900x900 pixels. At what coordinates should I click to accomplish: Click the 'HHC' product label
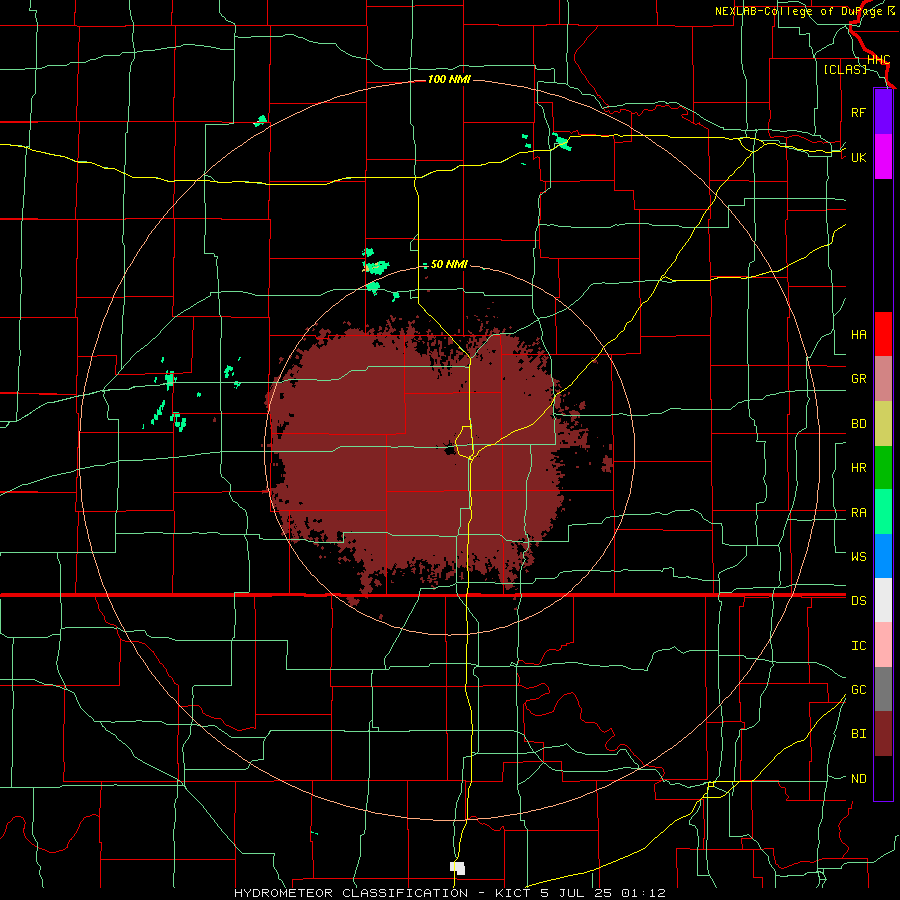(878, 60)
